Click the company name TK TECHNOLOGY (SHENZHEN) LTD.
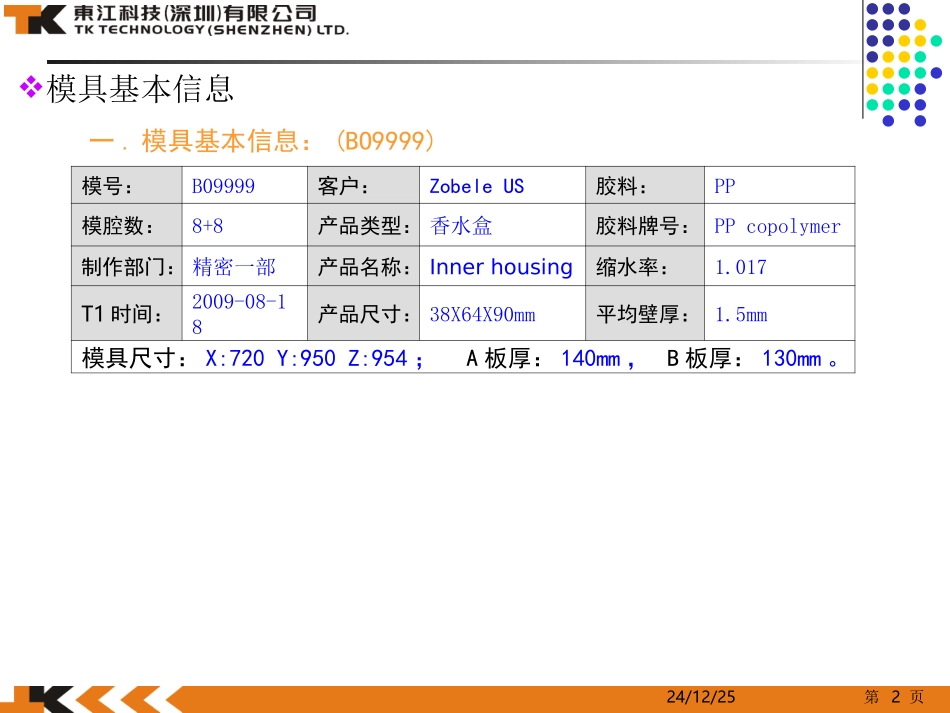Image resolution: width=950 pixels, height=713 pixels. tap(211, 30)
